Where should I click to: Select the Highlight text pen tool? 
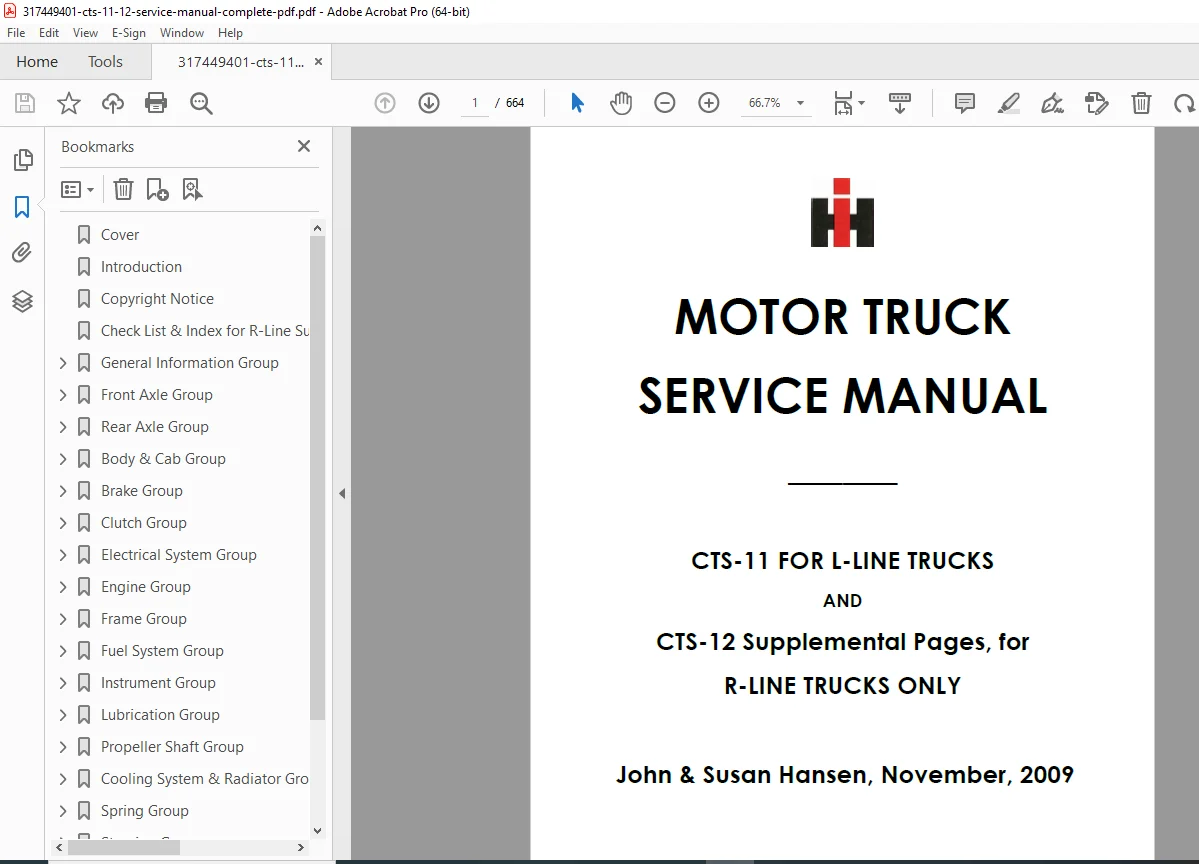click(1009, 102)
